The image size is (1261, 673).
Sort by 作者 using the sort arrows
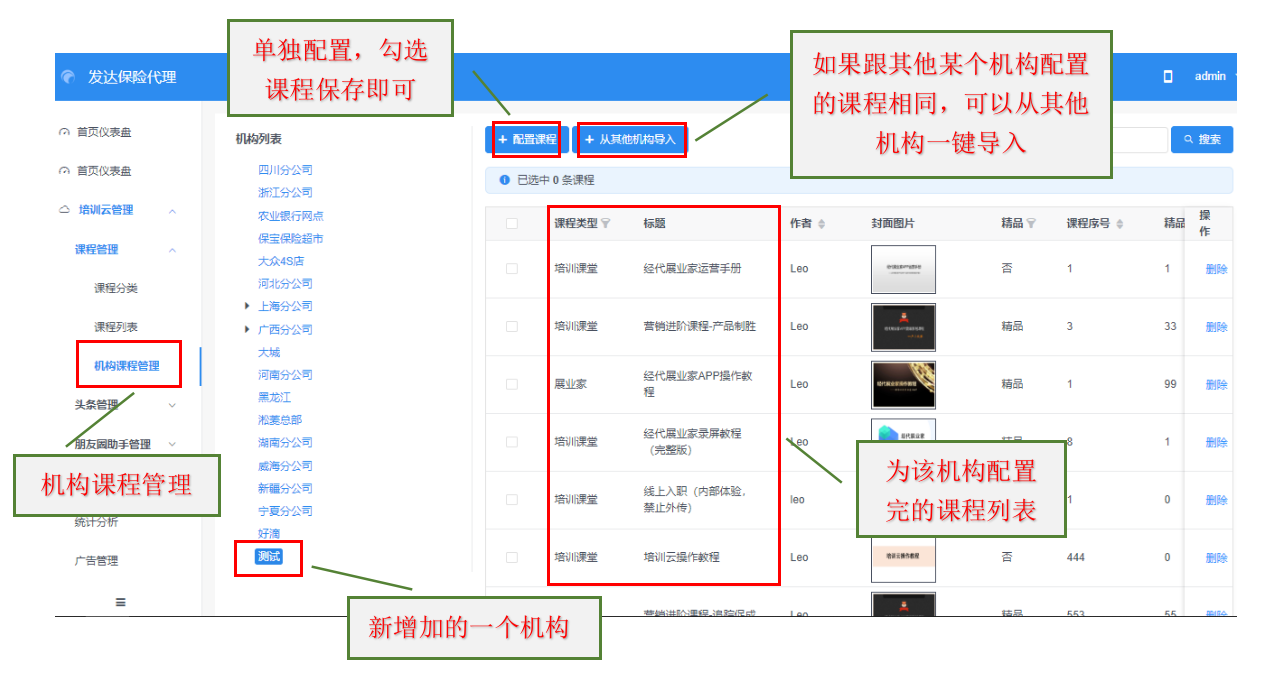pyautogui.click(x=821, y=224)
